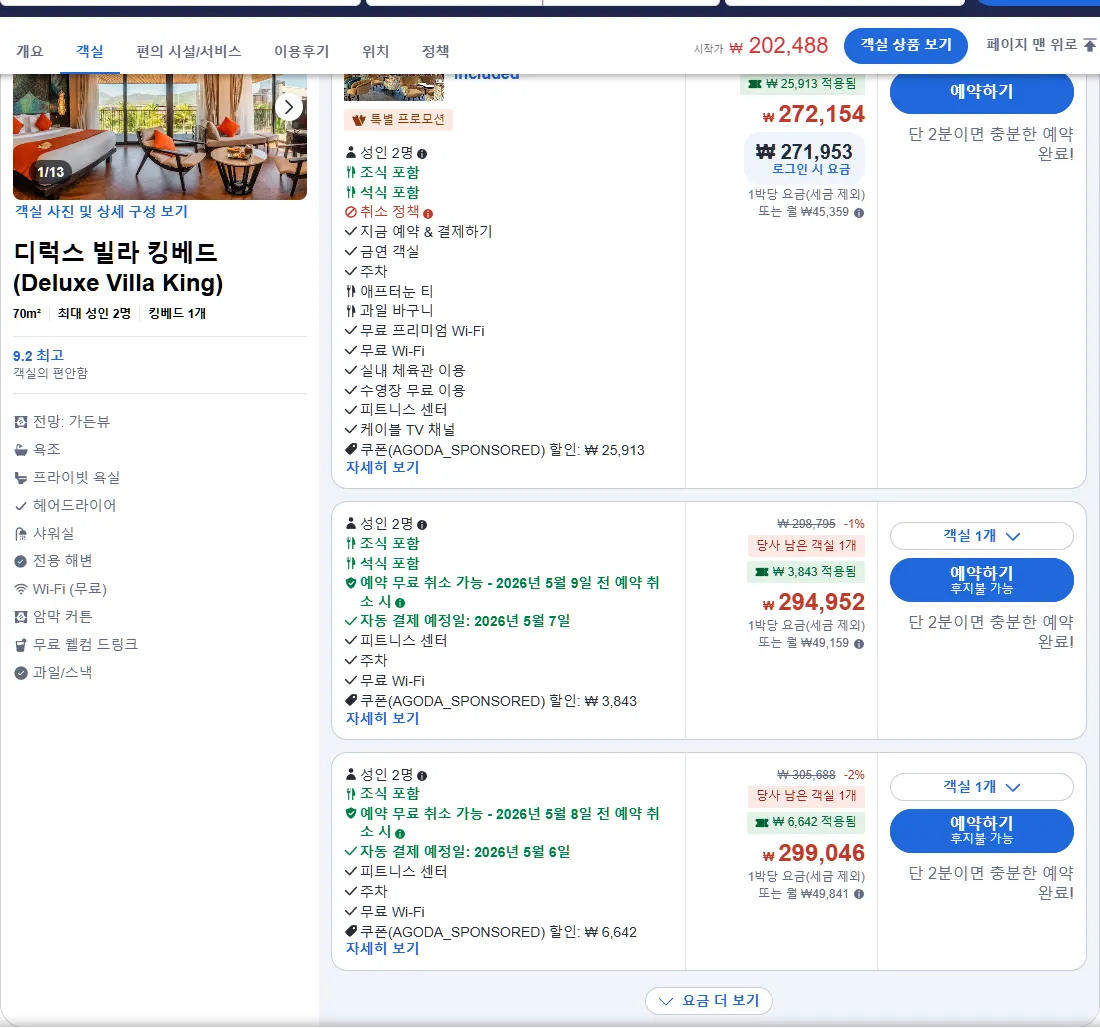Image resolution: width=1100 pixels, height=1028 pixels.
Task: Expand 요금 더 보기
Action: point(709,1001)
